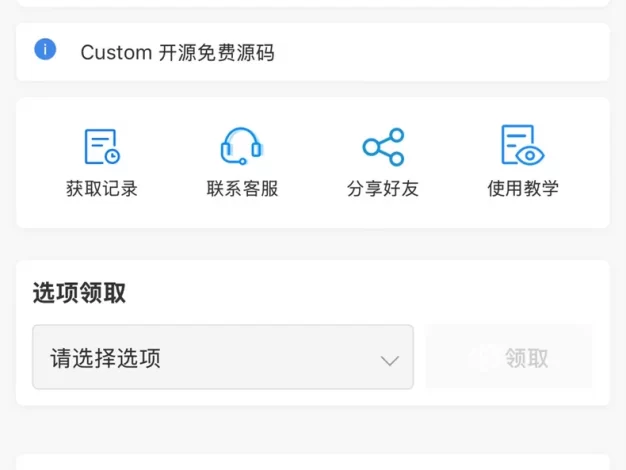
Task: Select the 联系客服 label
Action: click(242, 188)
